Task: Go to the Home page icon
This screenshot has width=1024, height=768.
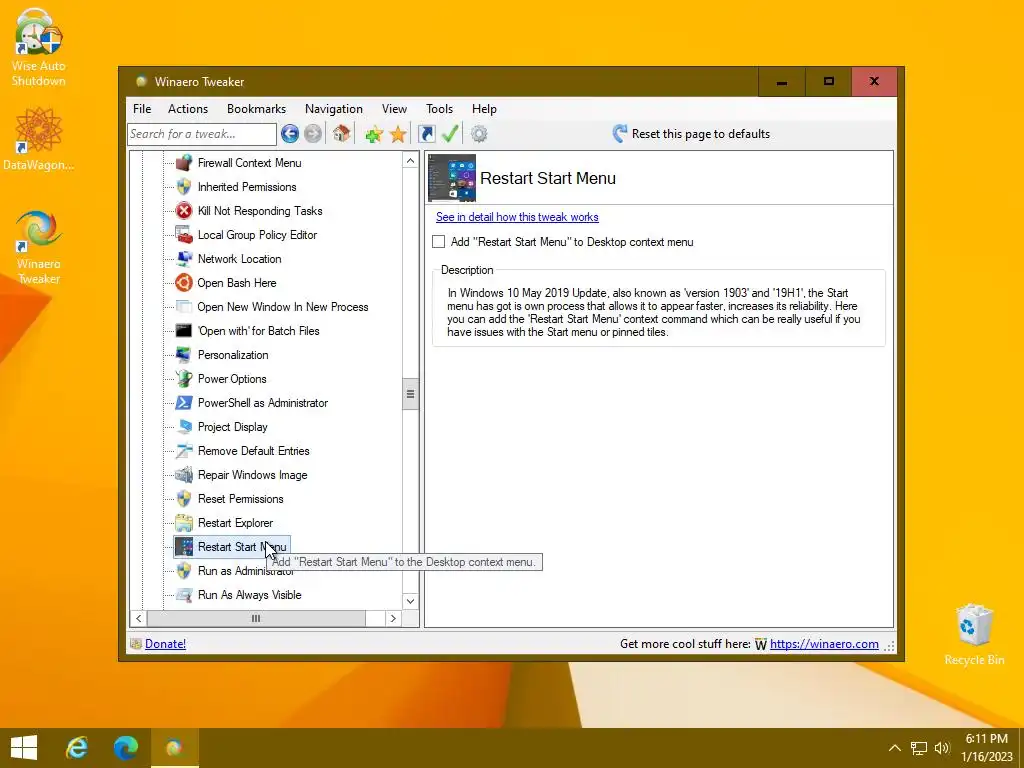Action: pos(341,134)
